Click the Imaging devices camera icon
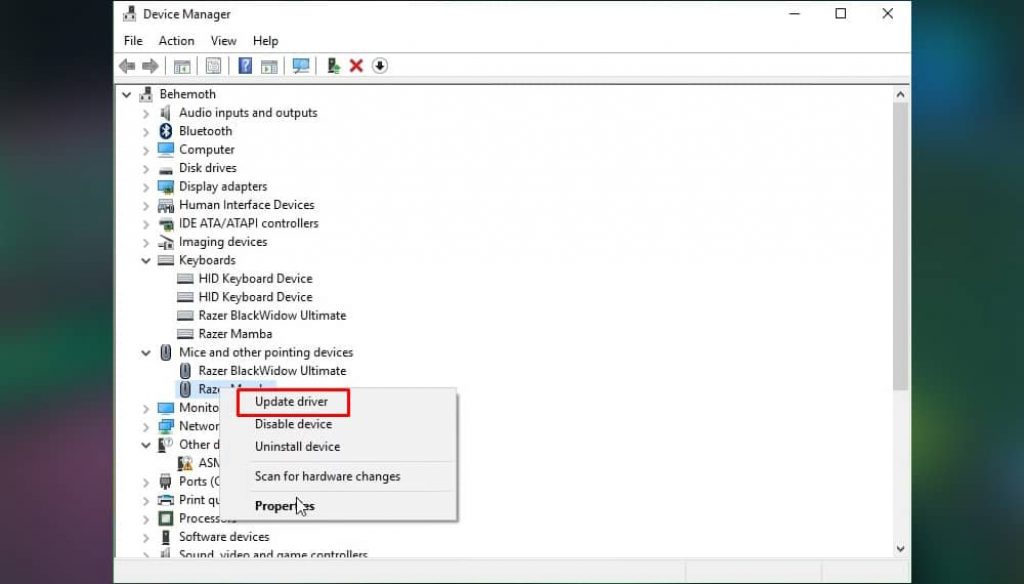This screenshot has width=1024, height=584. [x=166, y=242]
